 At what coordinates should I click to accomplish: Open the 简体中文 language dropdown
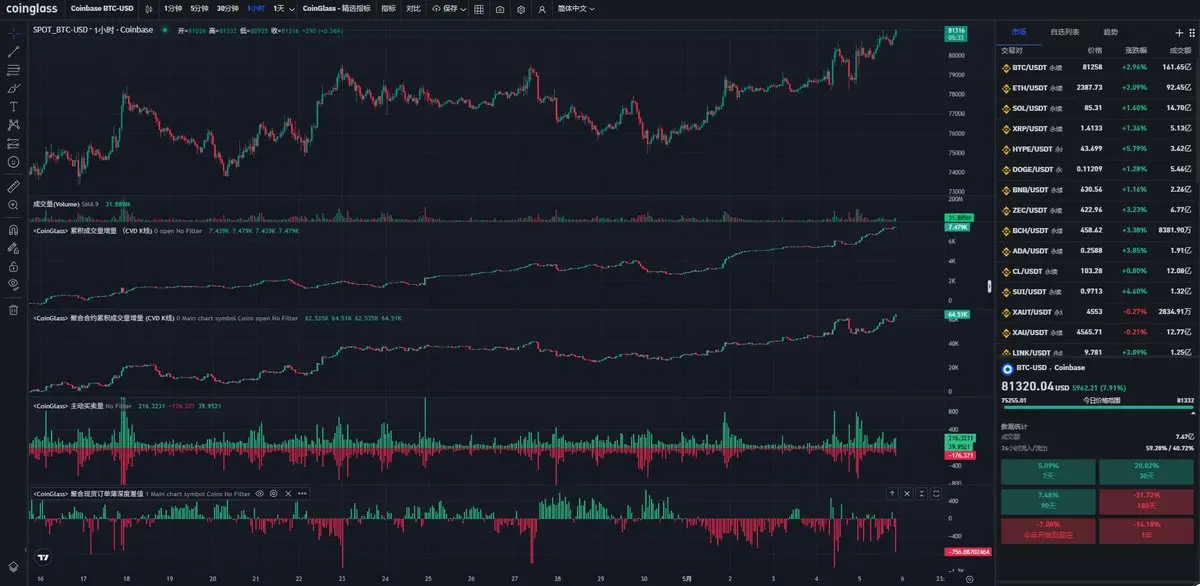pyautogui.click(x=575, y=8)
